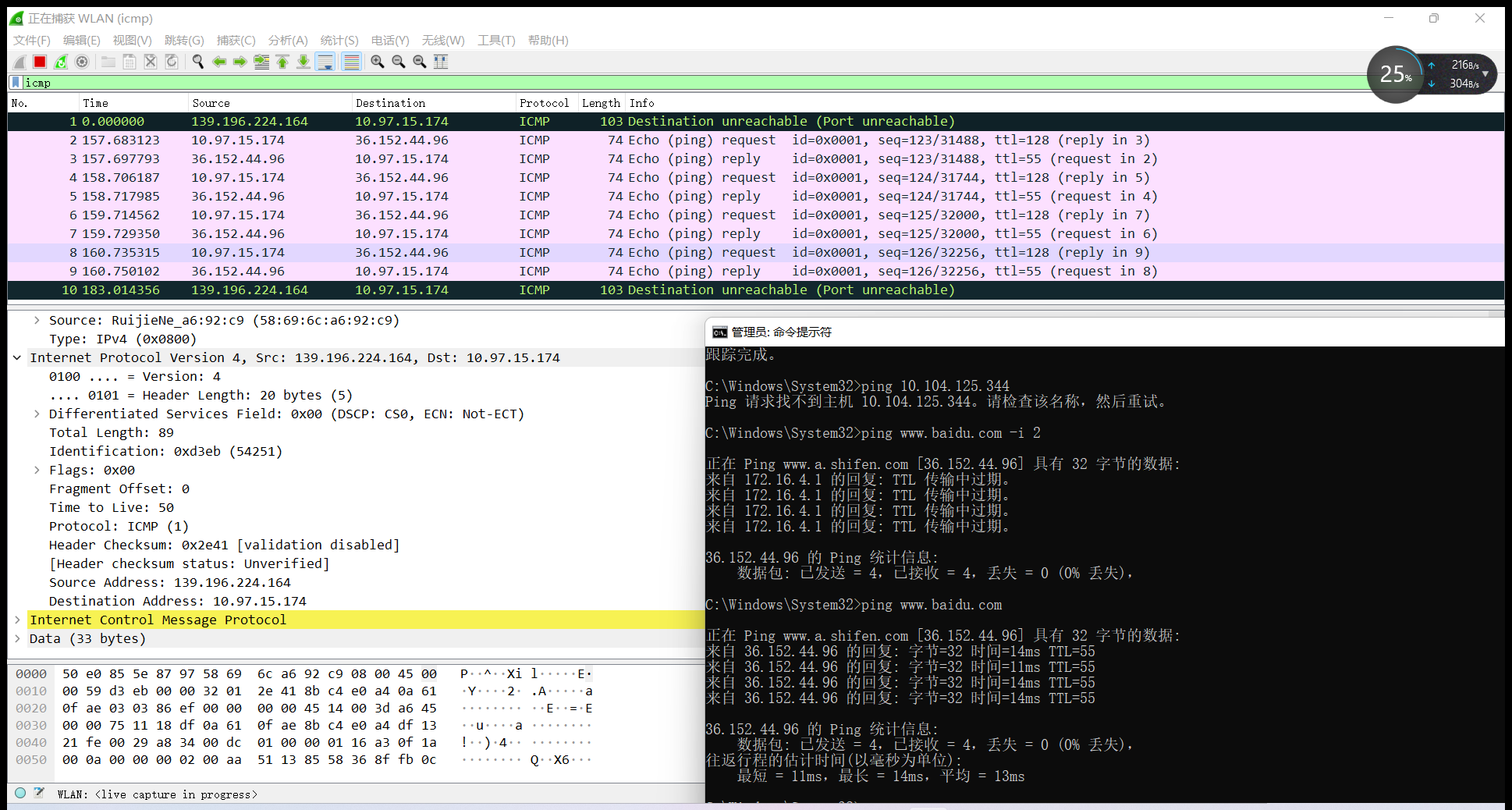Open the 无线(W) menu

[x=443, y=40]
